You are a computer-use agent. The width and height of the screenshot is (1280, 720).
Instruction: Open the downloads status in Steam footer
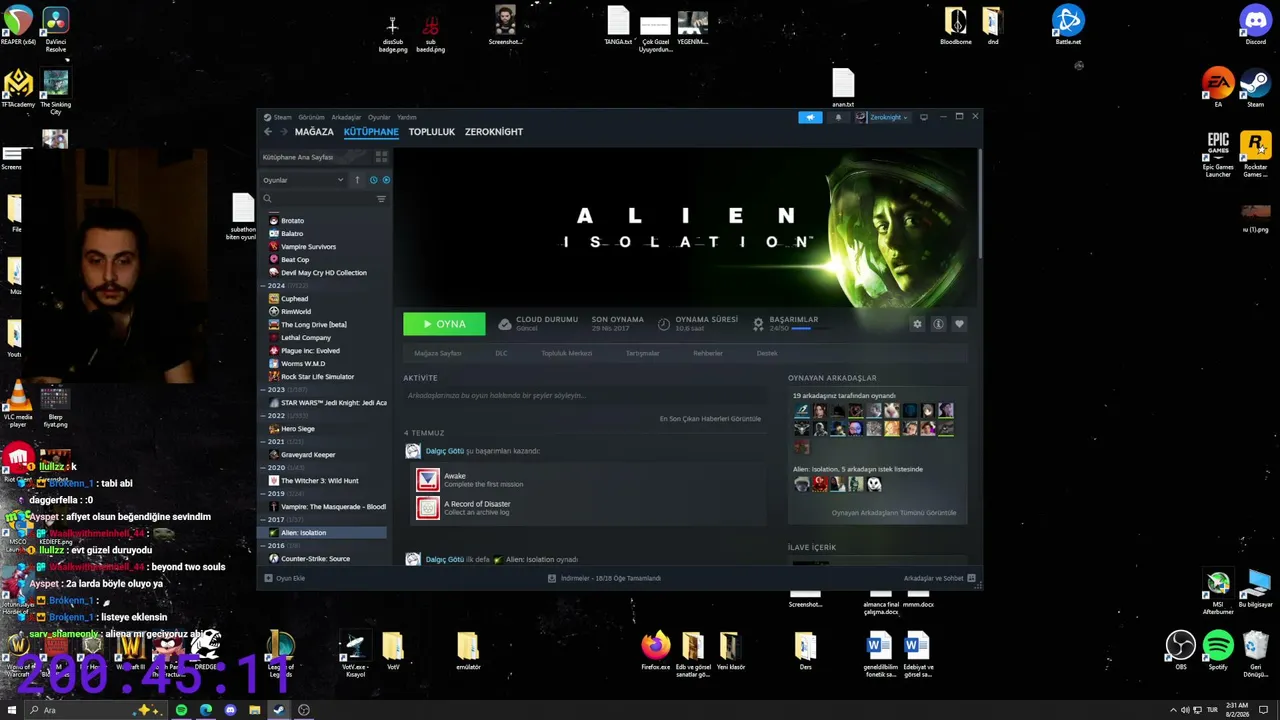pyautogui.click(x=605, y=578)
